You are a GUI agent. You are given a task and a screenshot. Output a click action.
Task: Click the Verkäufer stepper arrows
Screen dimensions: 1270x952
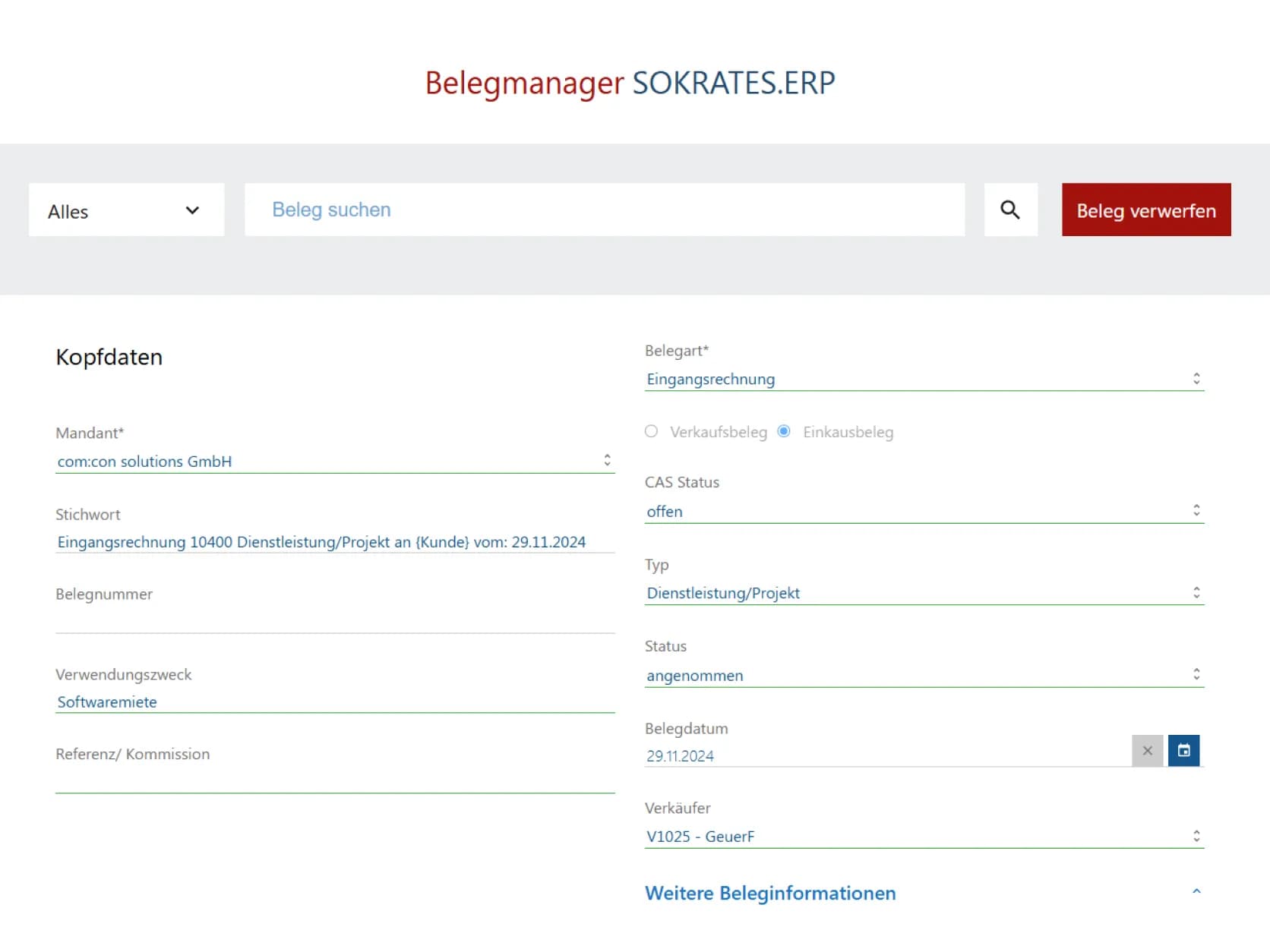click(1196, 835)
